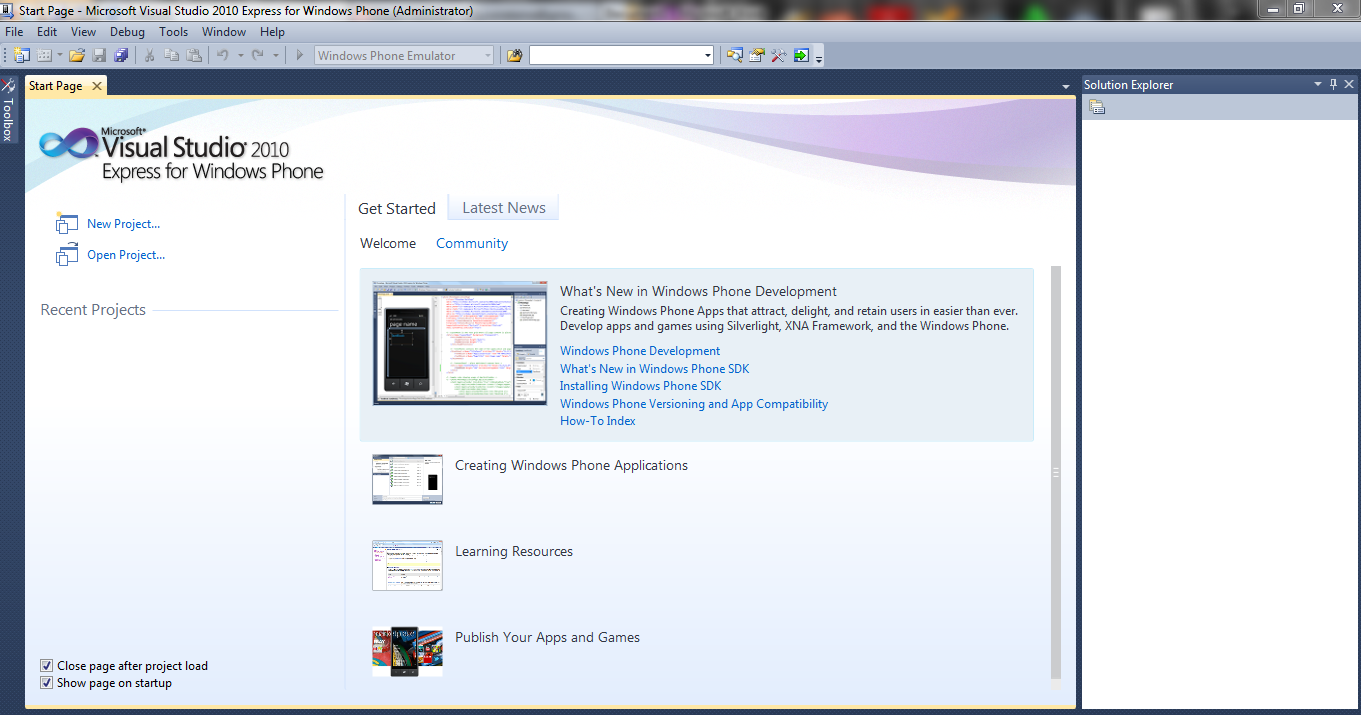
Task: Click the Start Debugging play icon
Action: point(299,56)
